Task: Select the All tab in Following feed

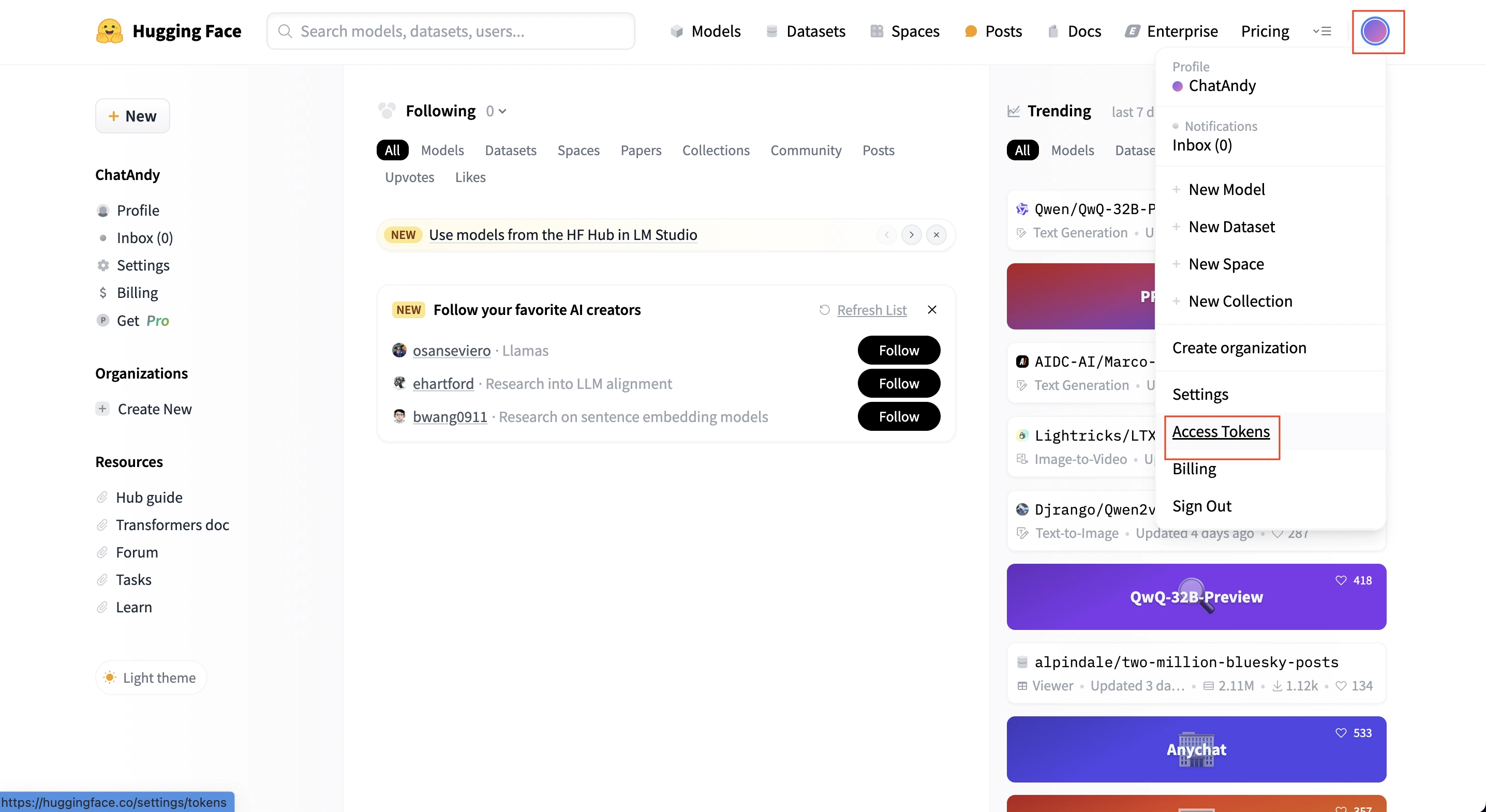Action: (392, 151)
